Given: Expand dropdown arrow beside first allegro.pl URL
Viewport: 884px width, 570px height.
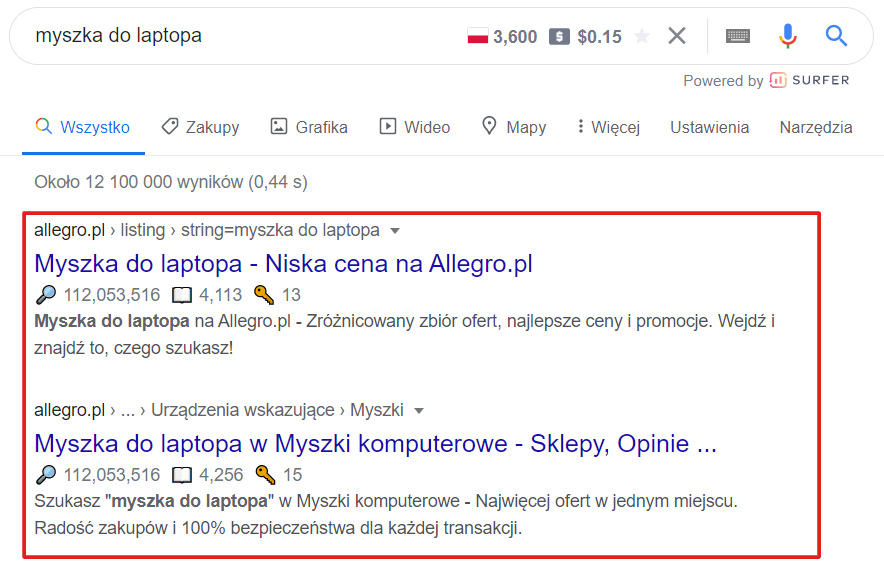Looking at the screenshot, I should (395, 231).
